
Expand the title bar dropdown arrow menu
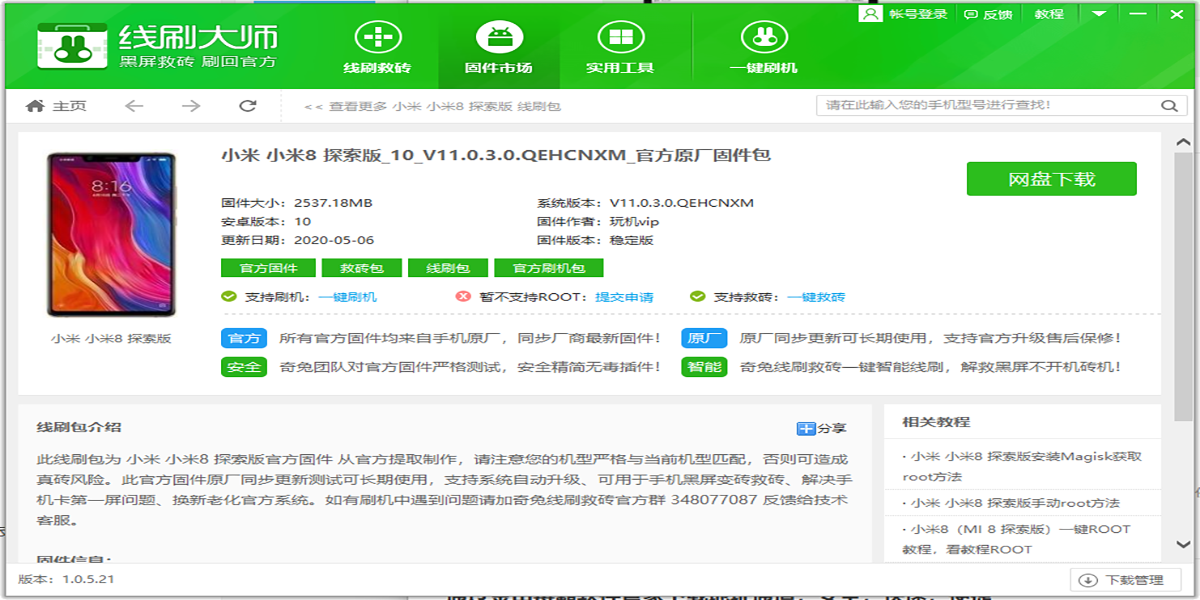(1099, 14)
